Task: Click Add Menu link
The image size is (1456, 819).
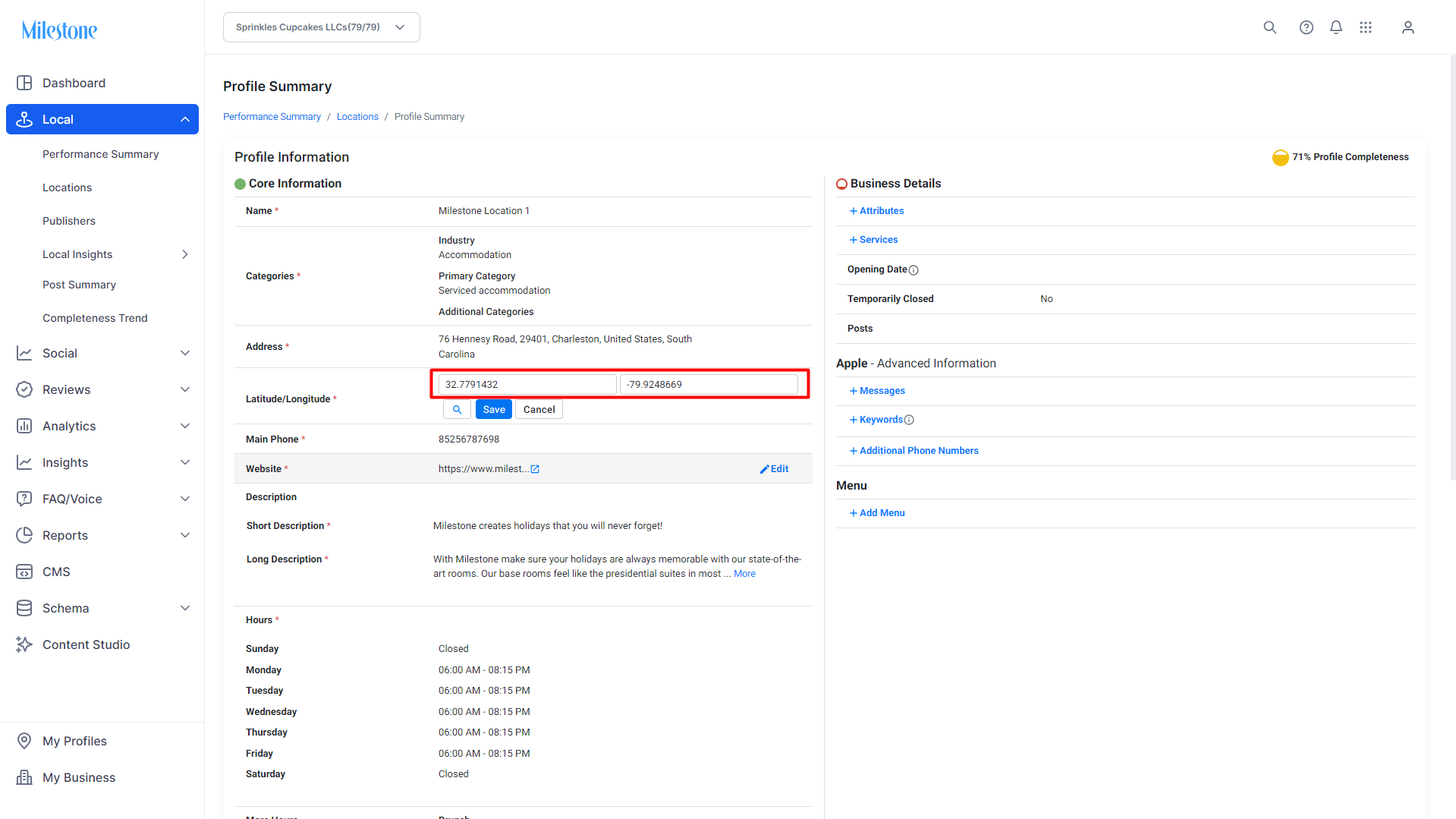Action: 877,513
